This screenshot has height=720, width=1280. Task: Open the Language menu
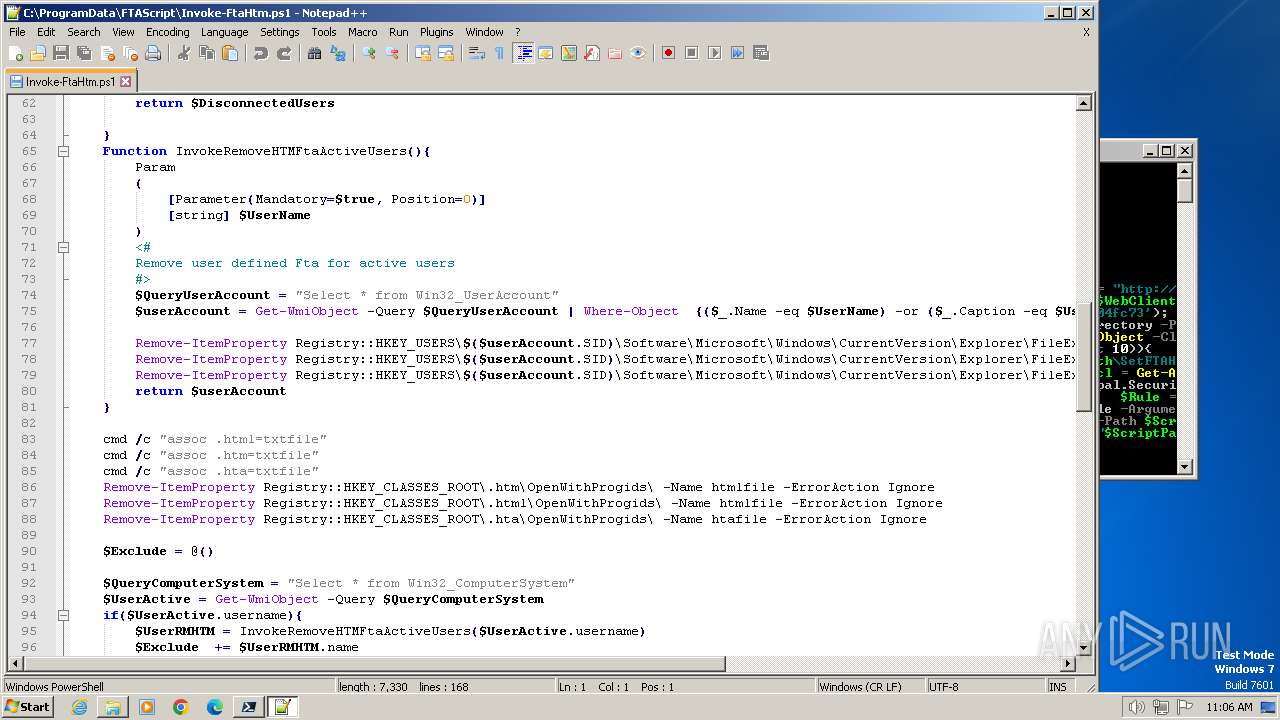(224, 32)
